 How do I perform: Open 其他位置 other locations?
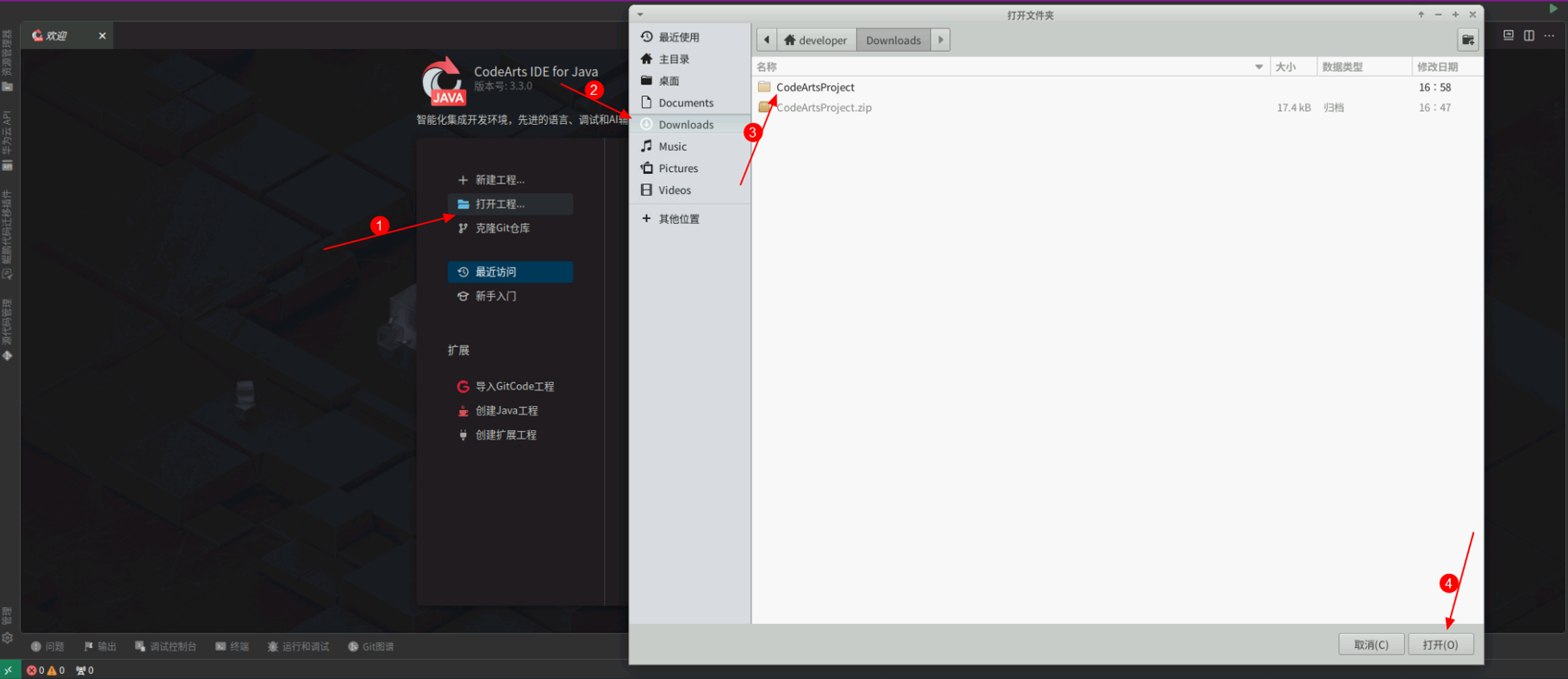point(689,219)
